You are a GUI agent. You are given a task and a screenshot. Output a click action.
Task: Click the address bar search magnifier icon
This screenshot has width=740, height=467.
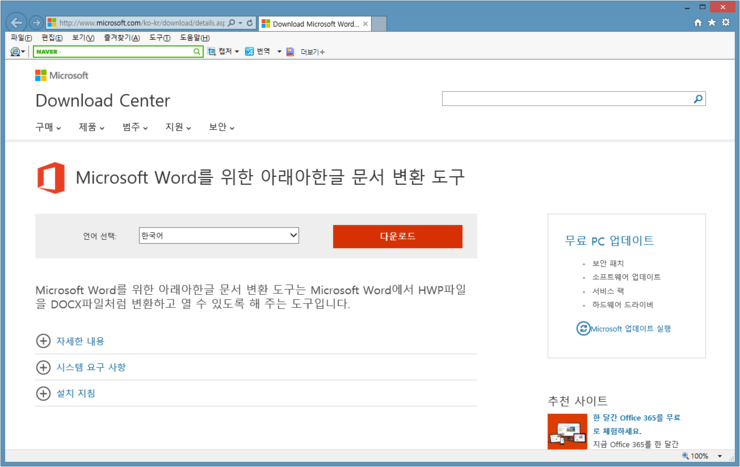point(231,23)
